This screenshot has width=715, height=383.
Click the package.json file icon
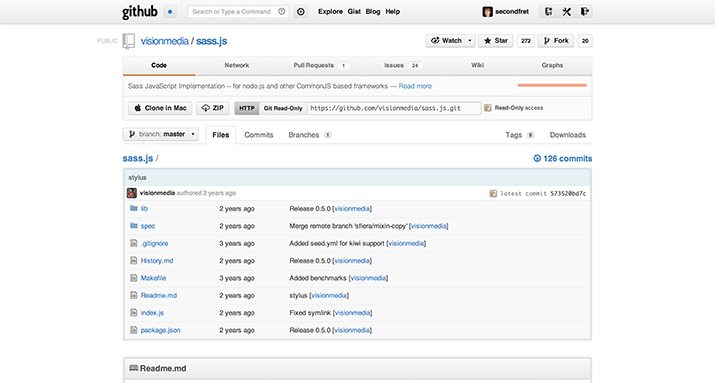(134, 330)
